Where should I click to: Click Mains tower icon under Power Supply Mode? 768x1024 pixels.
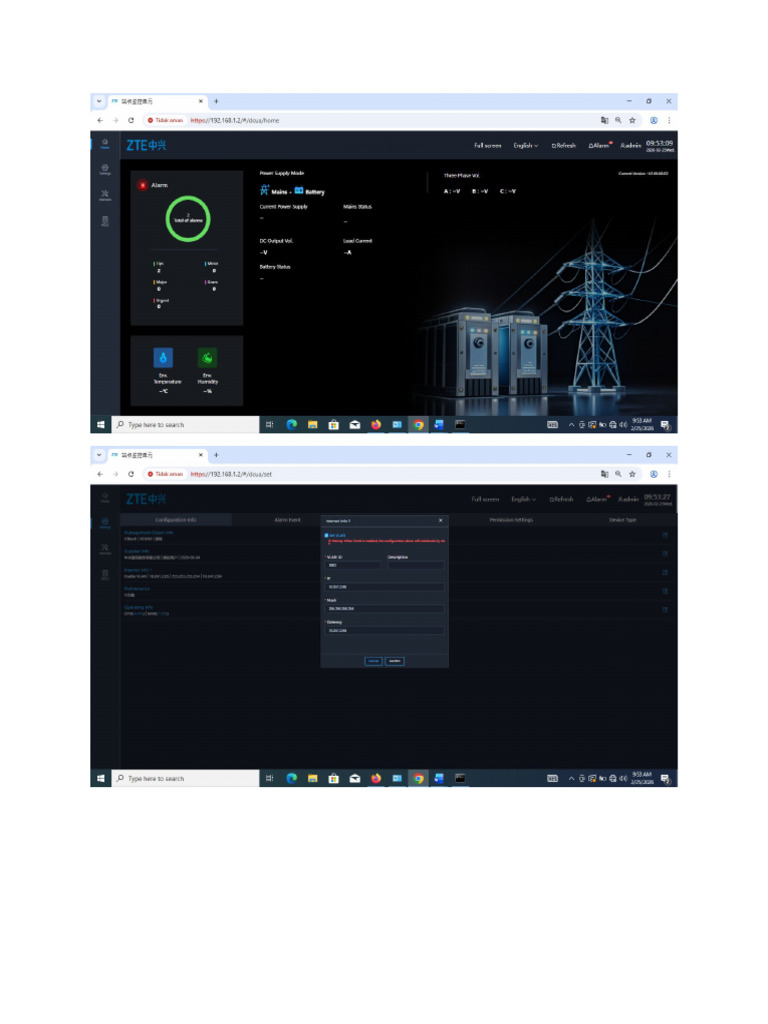pyautogui.click(x=264, y=191)
